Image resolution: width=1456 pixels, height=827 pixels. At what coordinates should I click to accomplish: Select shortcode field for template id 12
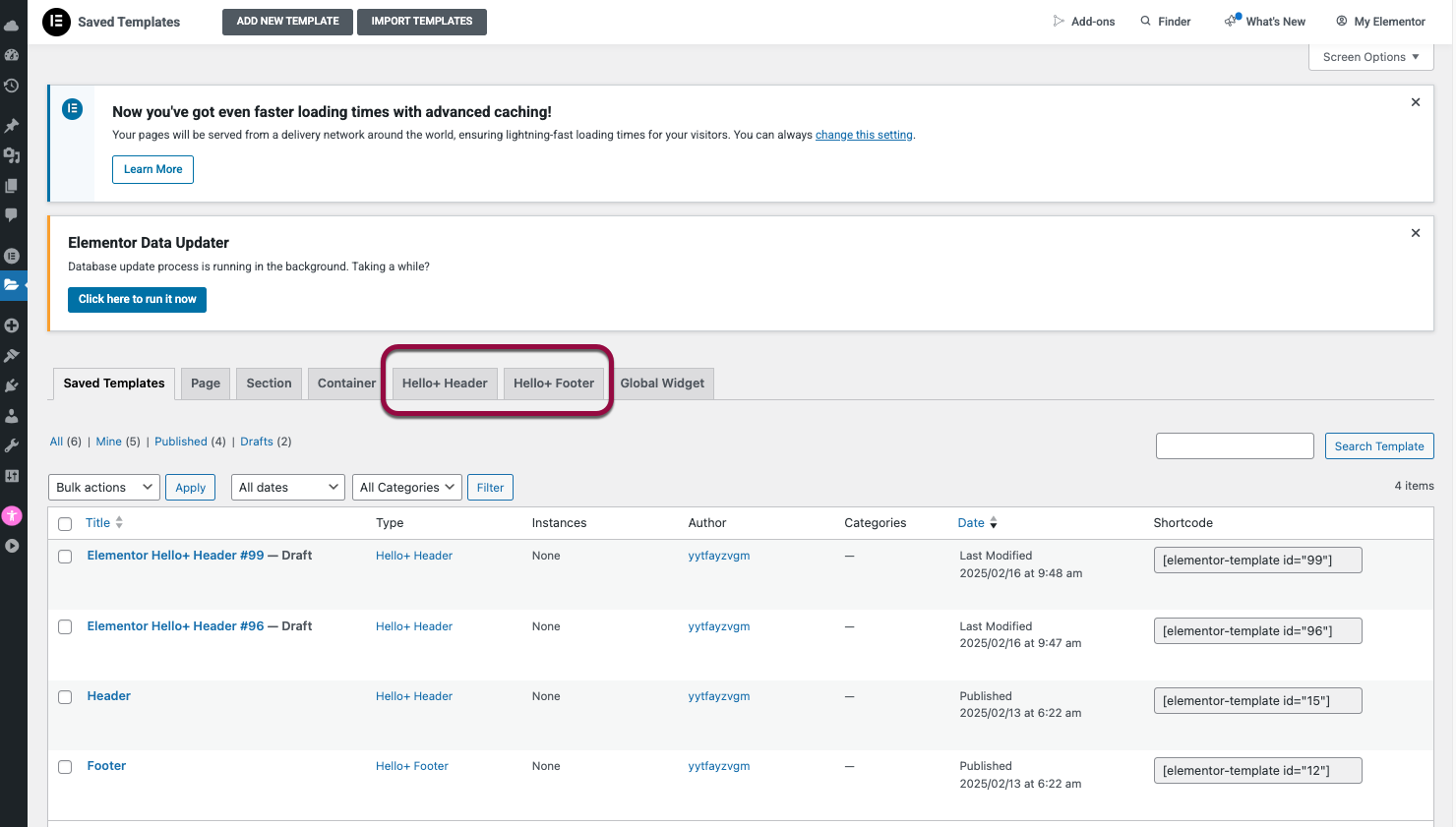[1257, 771]
